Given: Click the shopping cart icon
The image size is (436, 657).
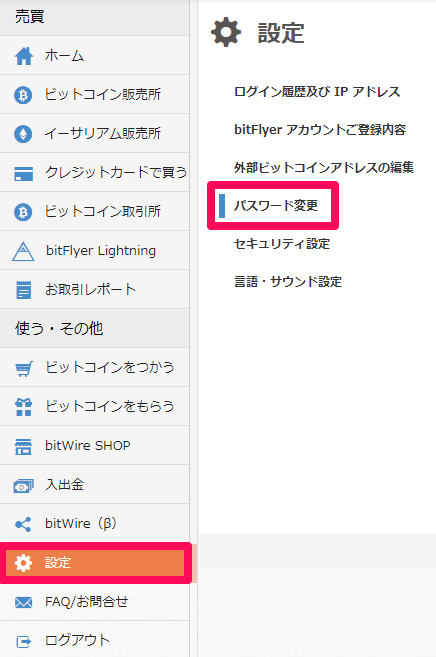Looking at the screenshot, I should coord(24,369).
